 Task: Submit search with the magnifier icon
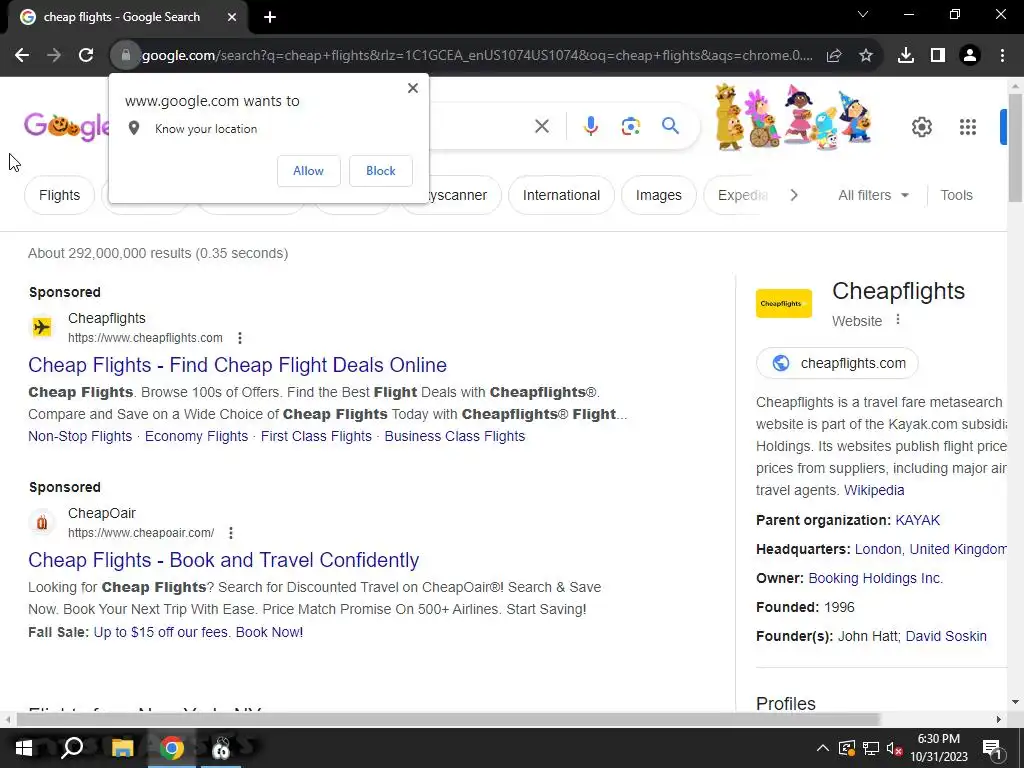point(670,125)
